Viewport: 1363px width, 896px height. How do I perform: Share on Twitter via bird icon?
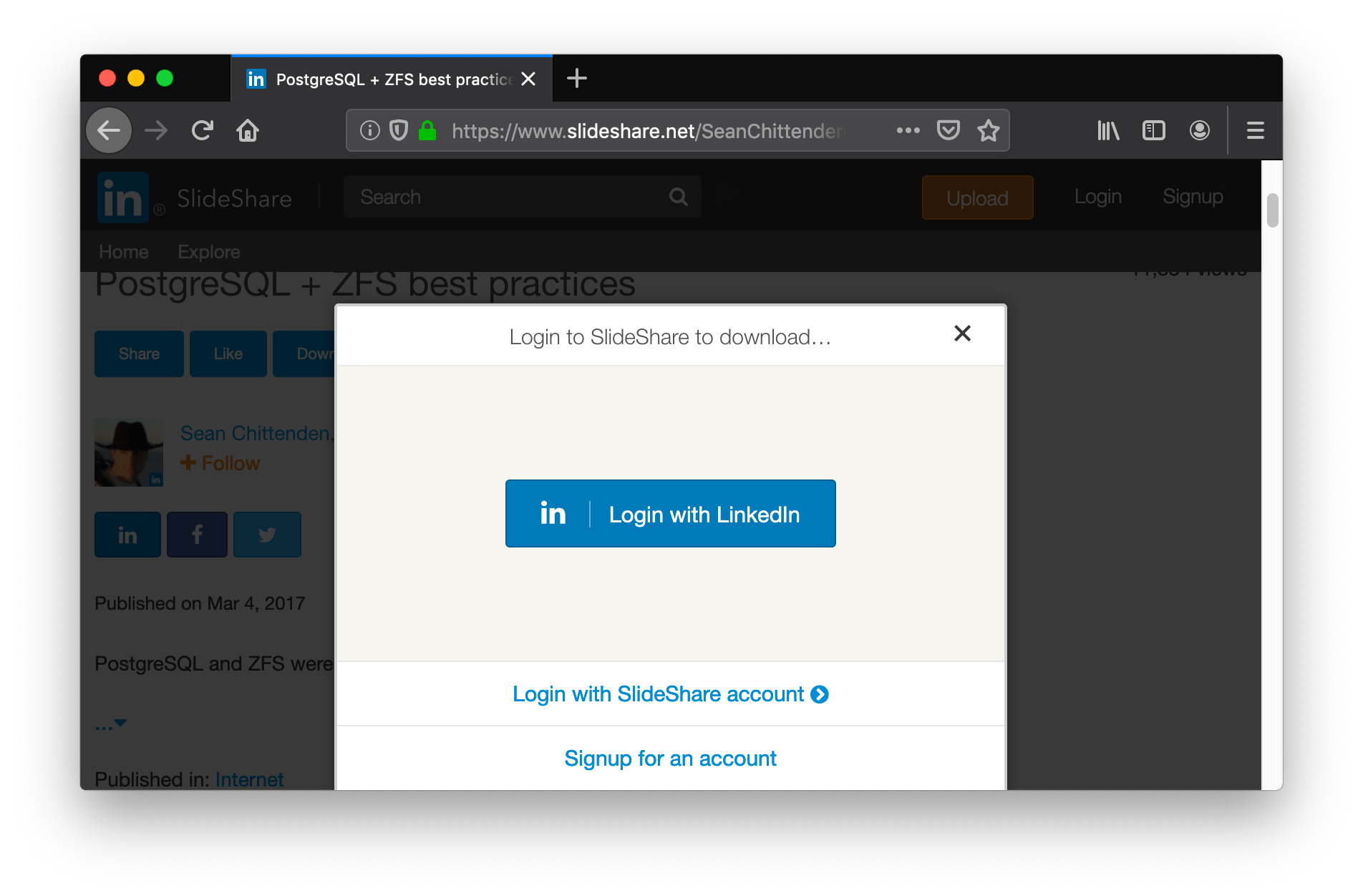267,535
